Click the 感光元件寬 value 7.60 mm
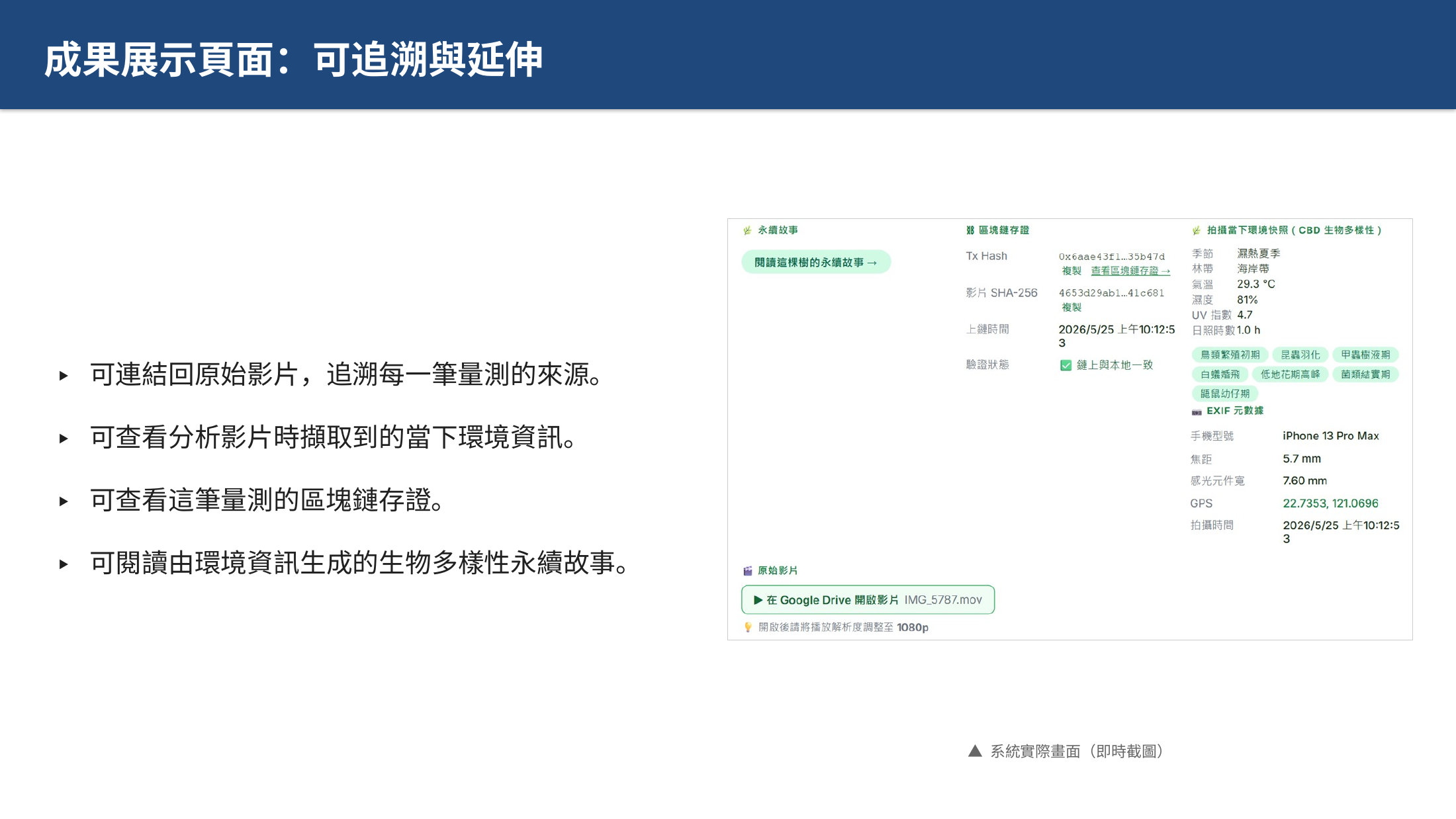The width and height of the screenshot is (1456, 819). click(x=1305, y=481)
